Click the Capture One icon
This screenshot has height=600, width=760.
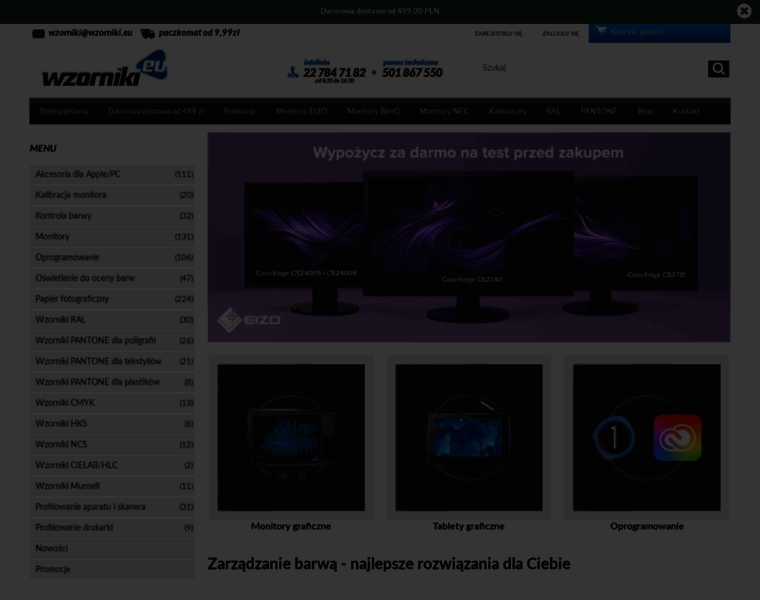tap(614, 437)
